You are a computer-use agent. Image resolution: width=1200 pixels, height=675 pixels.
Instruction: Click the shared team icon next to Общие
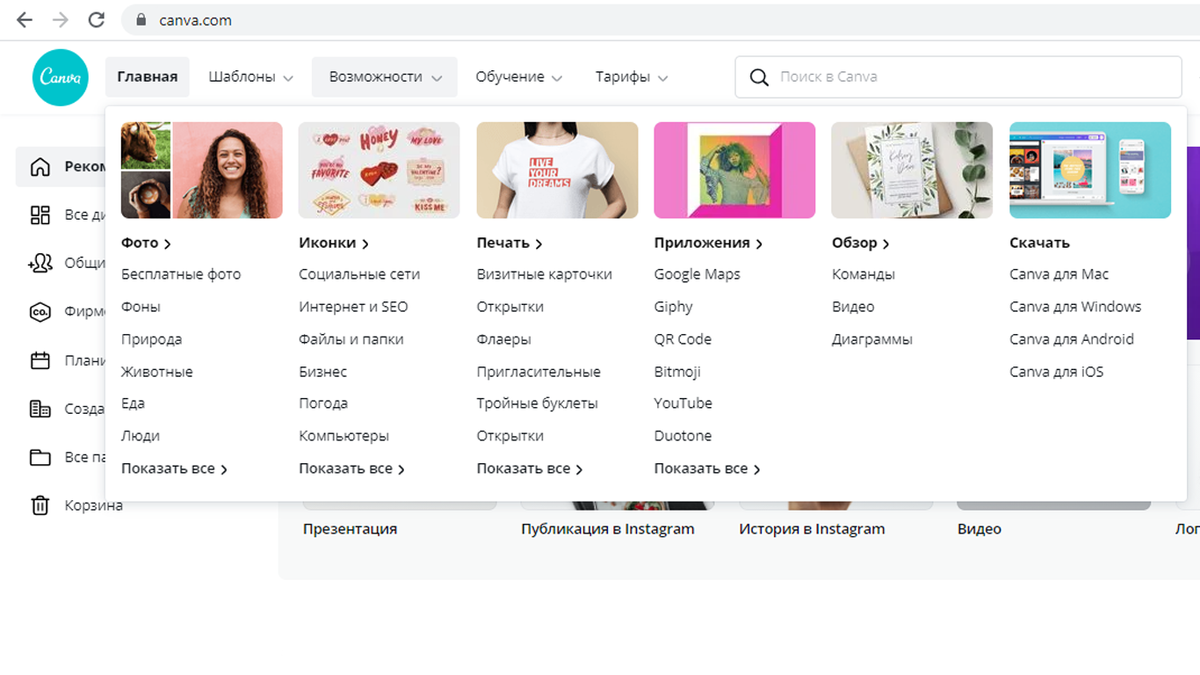tap(40, 264)
